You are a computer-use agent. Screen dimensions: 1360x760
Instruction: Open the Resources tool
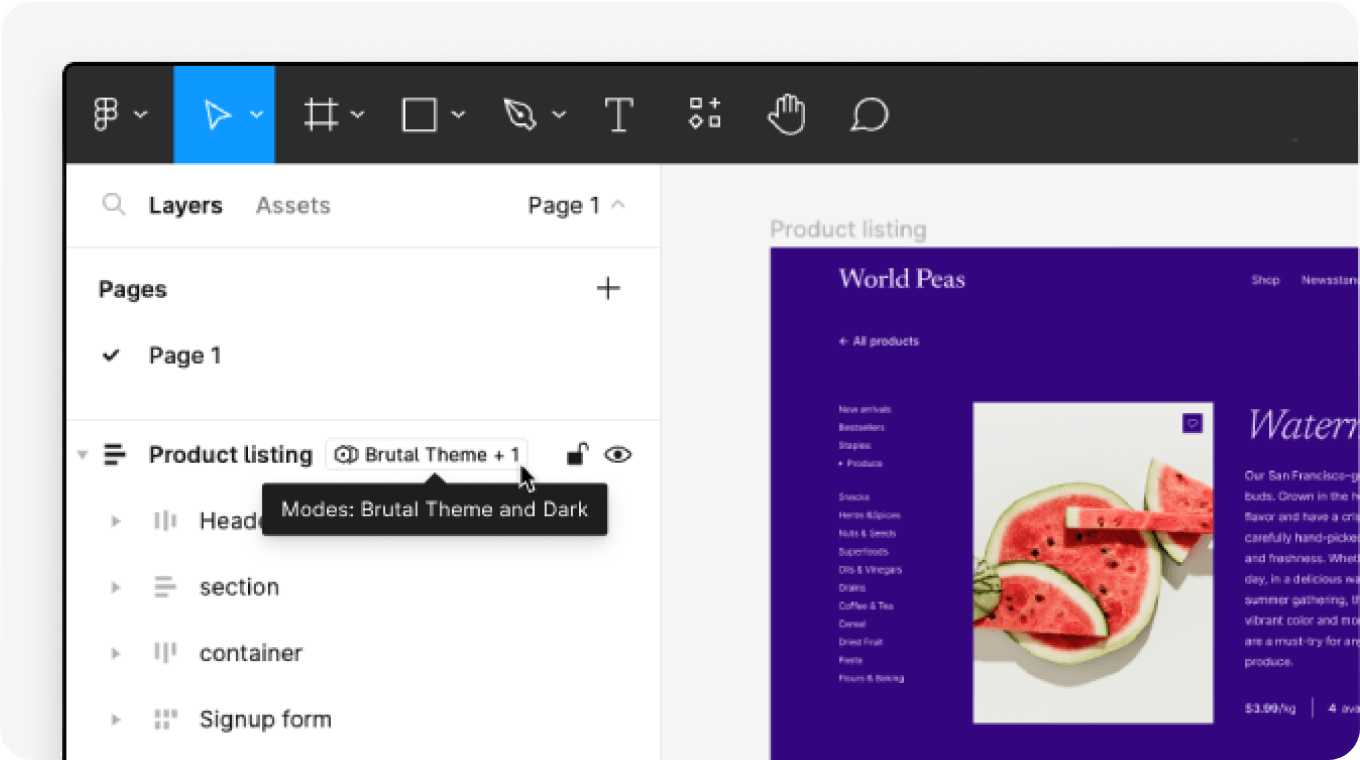click(705, 113)
